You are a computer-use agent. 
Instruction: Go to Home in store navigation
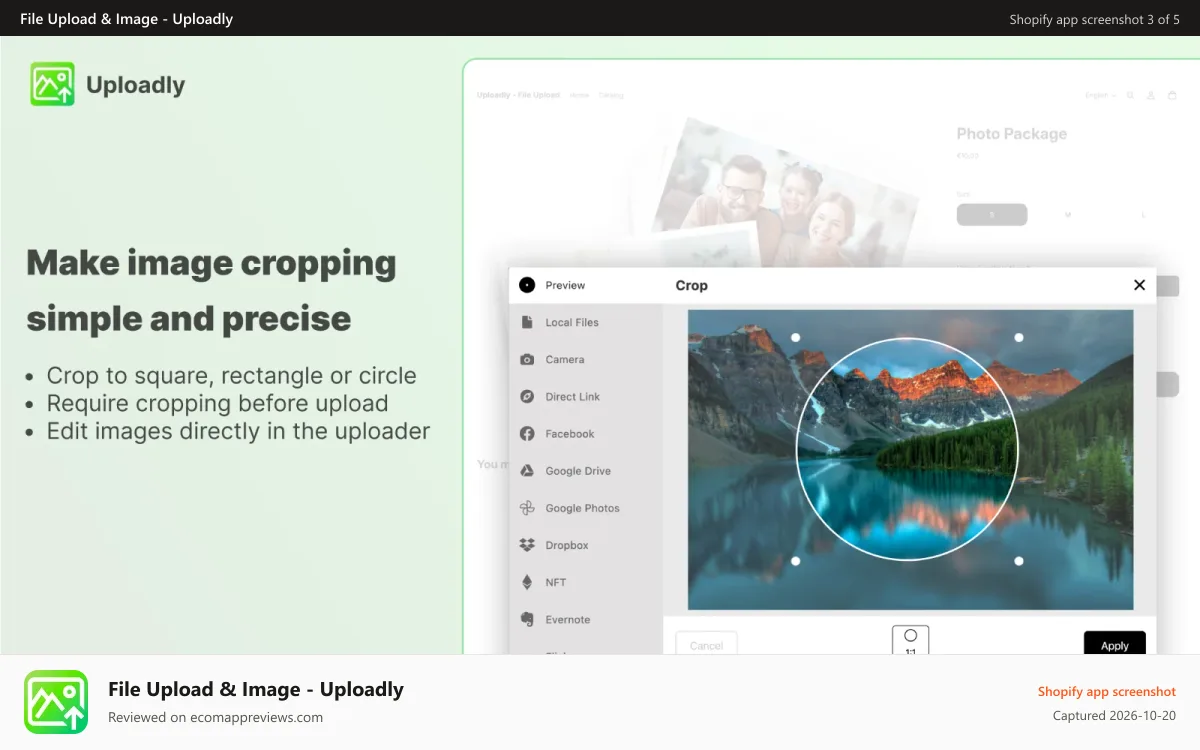579,95
